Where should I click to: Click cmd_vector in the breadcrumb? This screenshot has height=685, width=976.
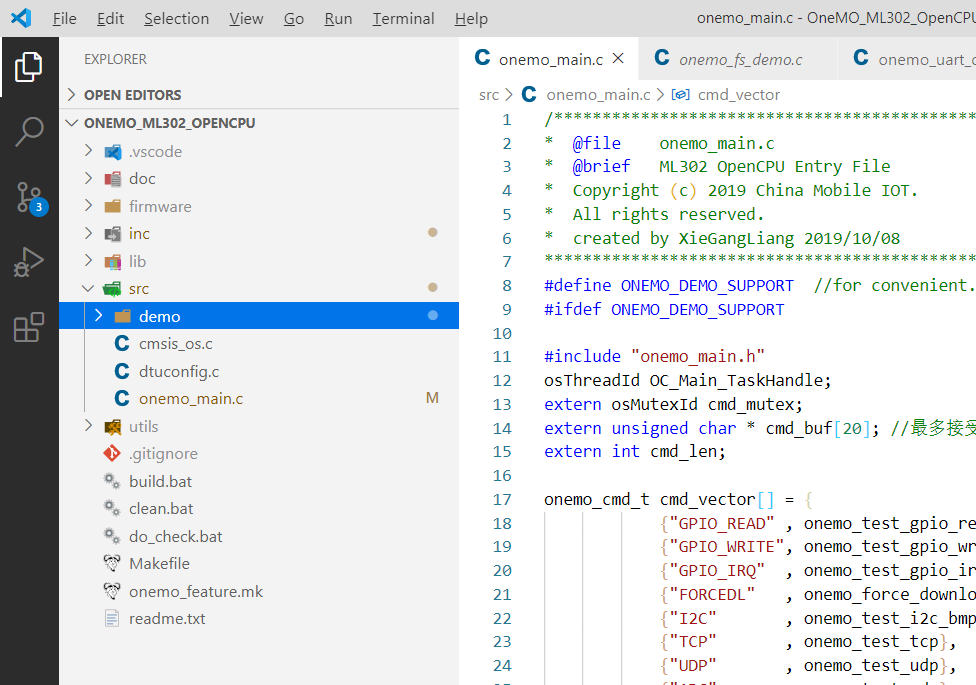pos(738,95)
